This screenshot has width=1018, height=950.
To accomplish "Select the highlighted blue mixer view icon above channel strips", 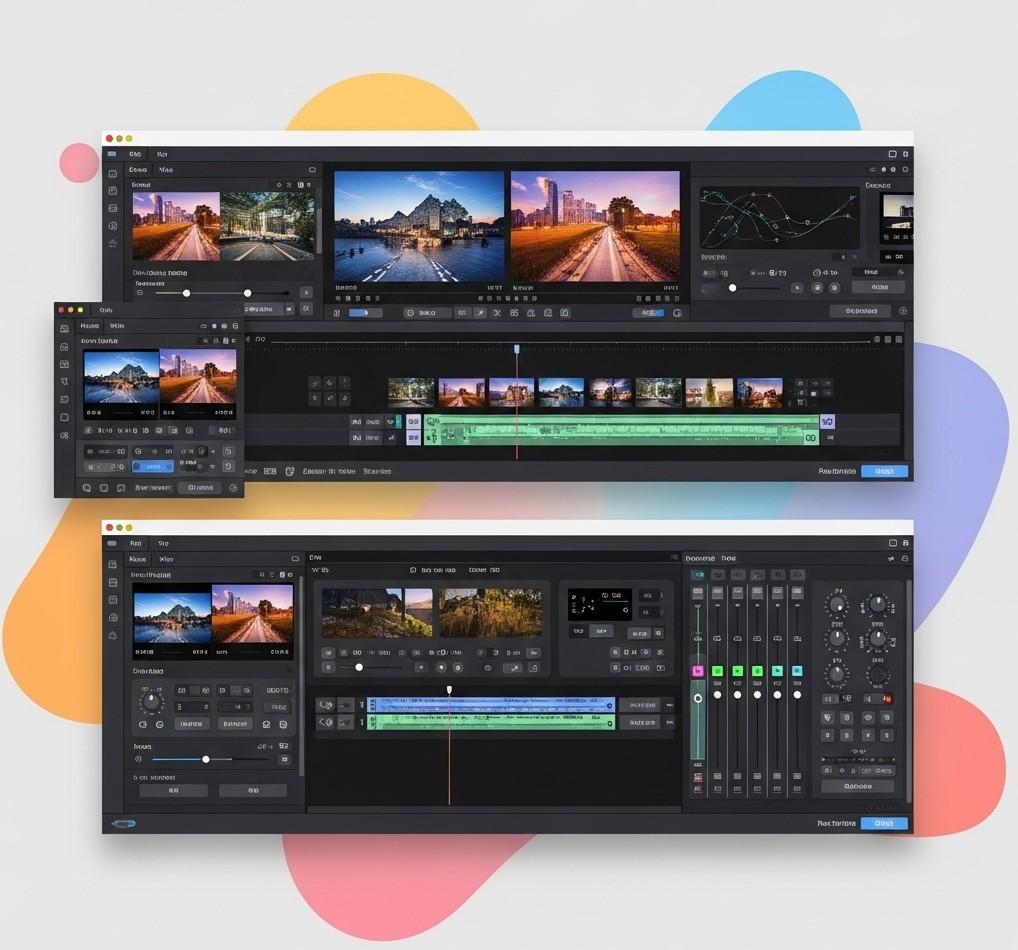I will click(x=698, y=575).
